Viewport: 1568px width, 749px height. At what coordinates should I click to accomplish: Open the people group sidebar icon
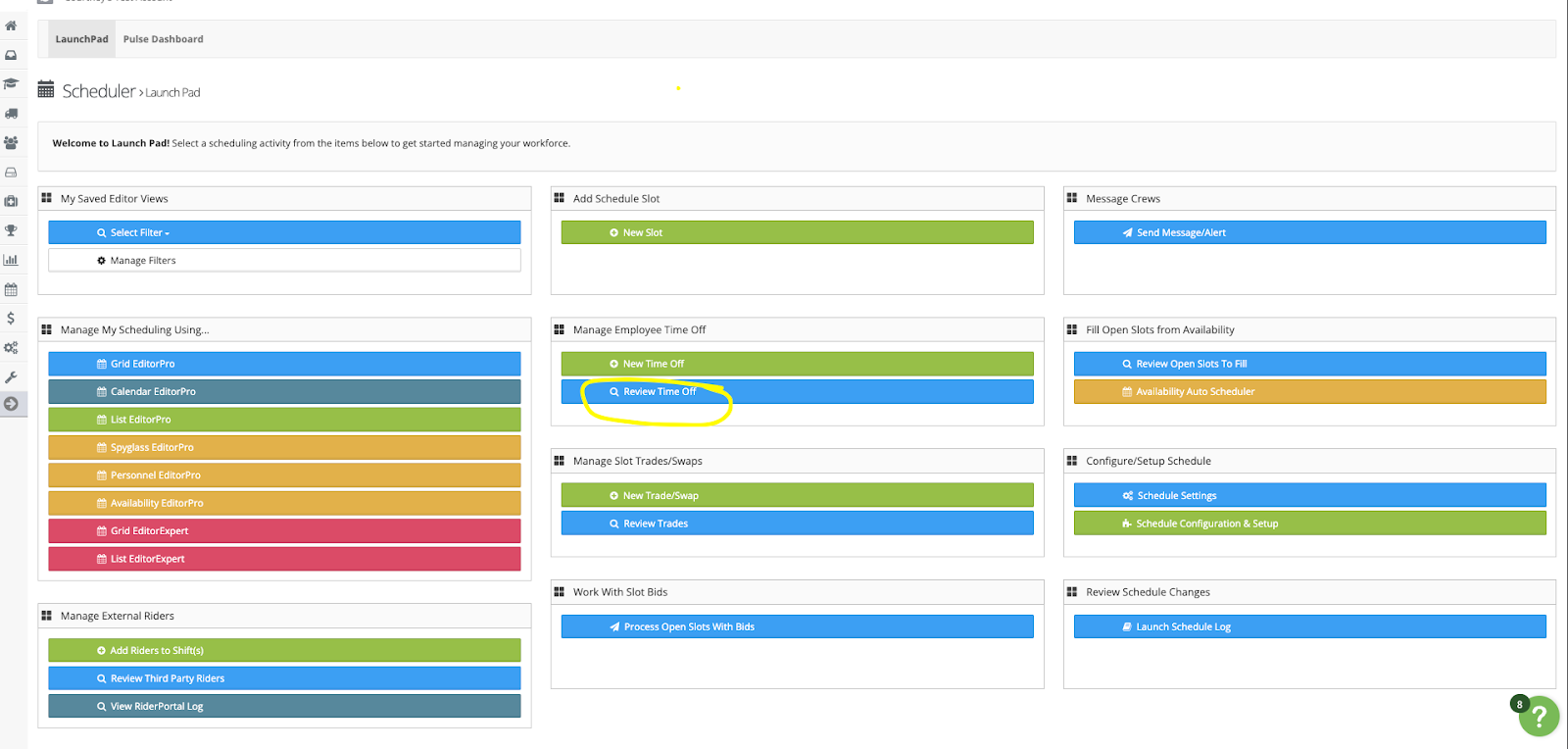(x=11, y=143)
